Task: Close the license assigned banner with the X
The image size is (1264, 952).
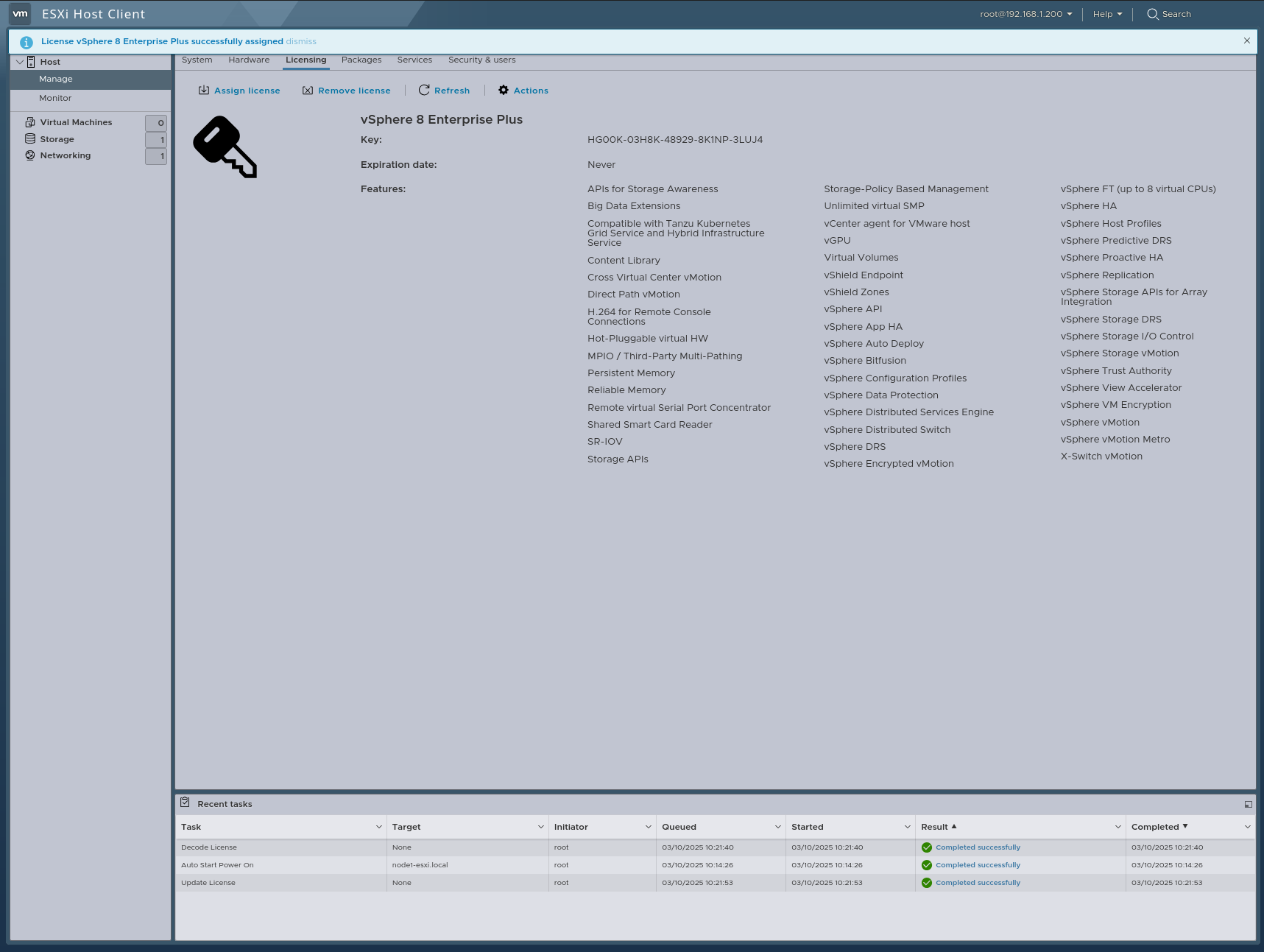Action: click(1246, 40)
